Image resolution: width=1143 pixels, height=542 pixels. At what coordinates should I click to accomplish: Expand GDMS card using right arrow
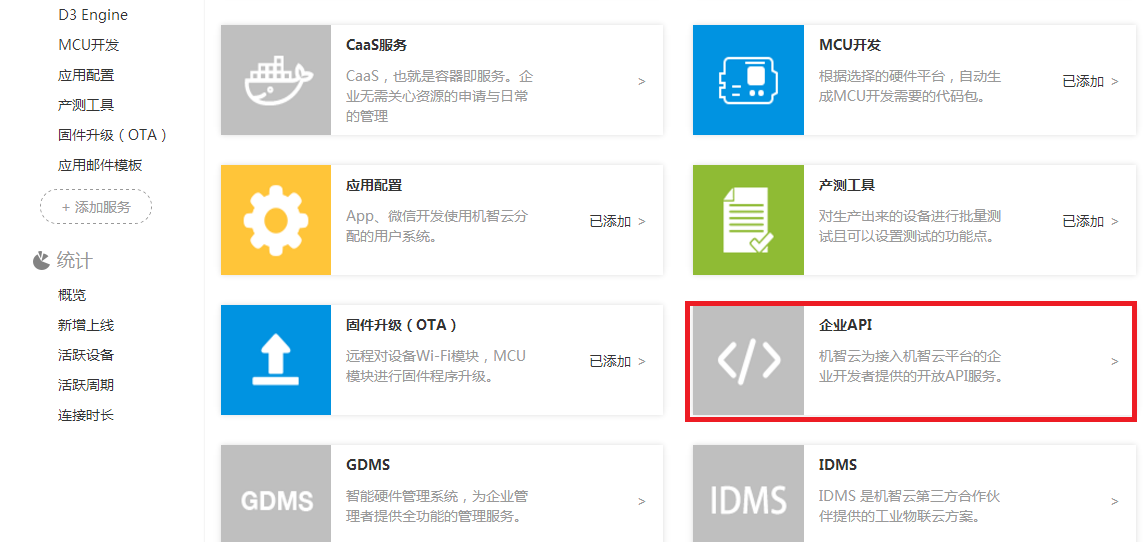(642, 502)
